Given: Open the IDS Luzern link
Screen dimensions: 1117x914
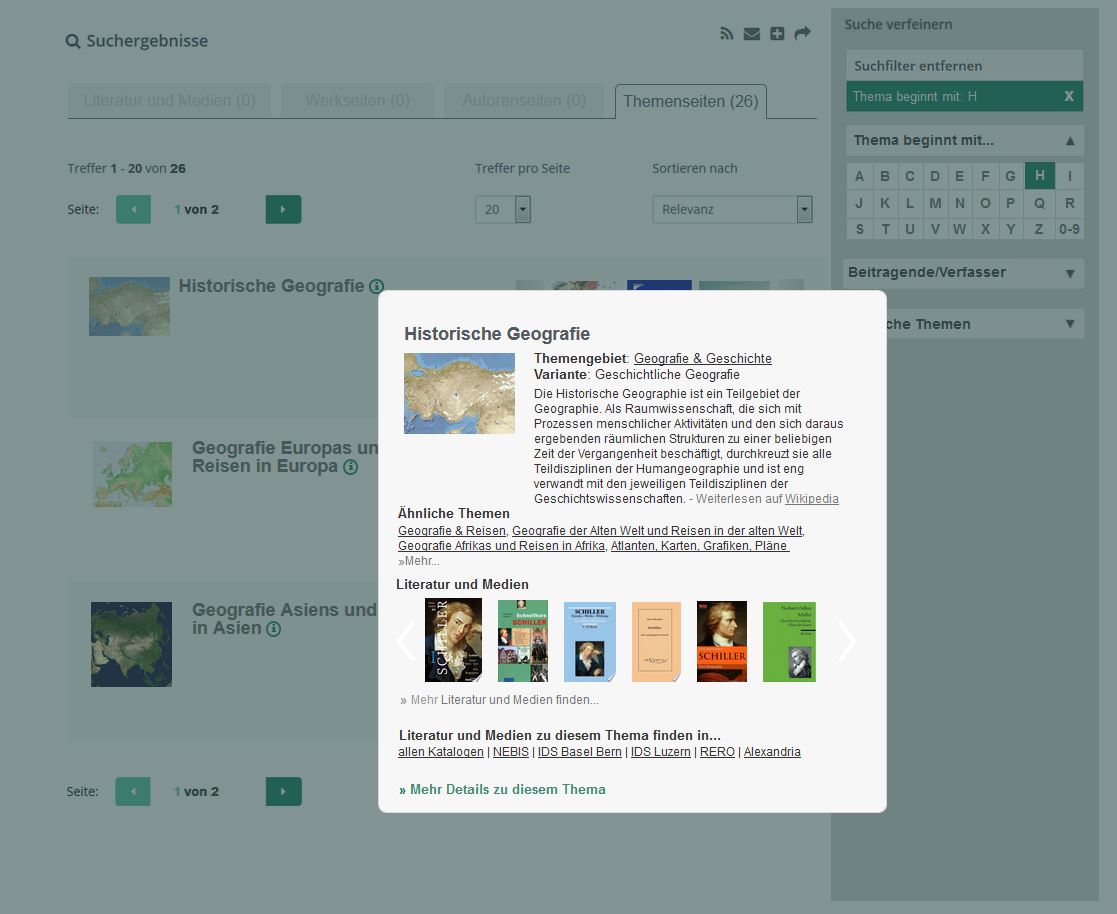Looking at the screenshot, I should pos(660,752).
